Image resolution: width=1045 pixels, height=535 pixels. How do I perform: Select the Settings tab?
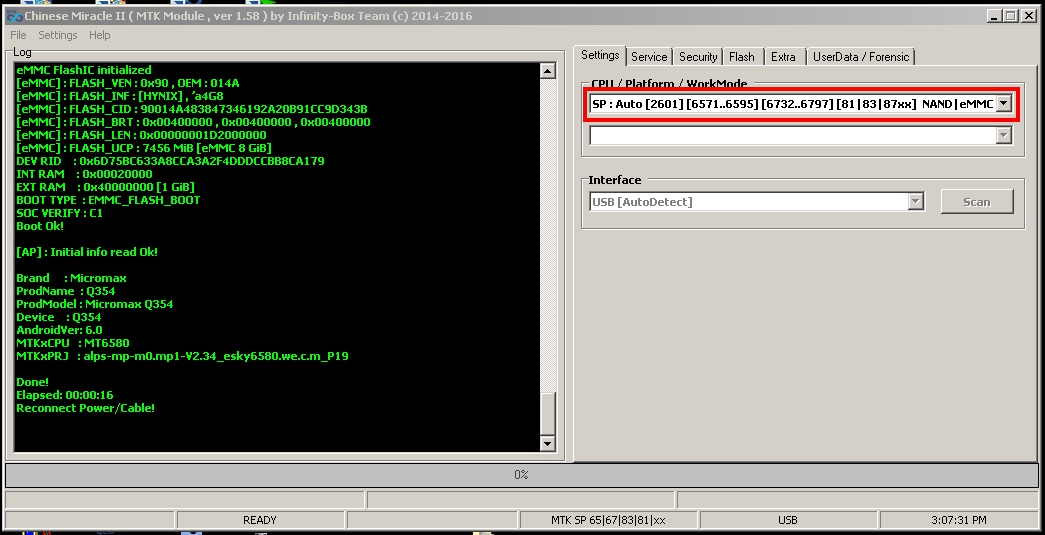[x=600, y=55]
